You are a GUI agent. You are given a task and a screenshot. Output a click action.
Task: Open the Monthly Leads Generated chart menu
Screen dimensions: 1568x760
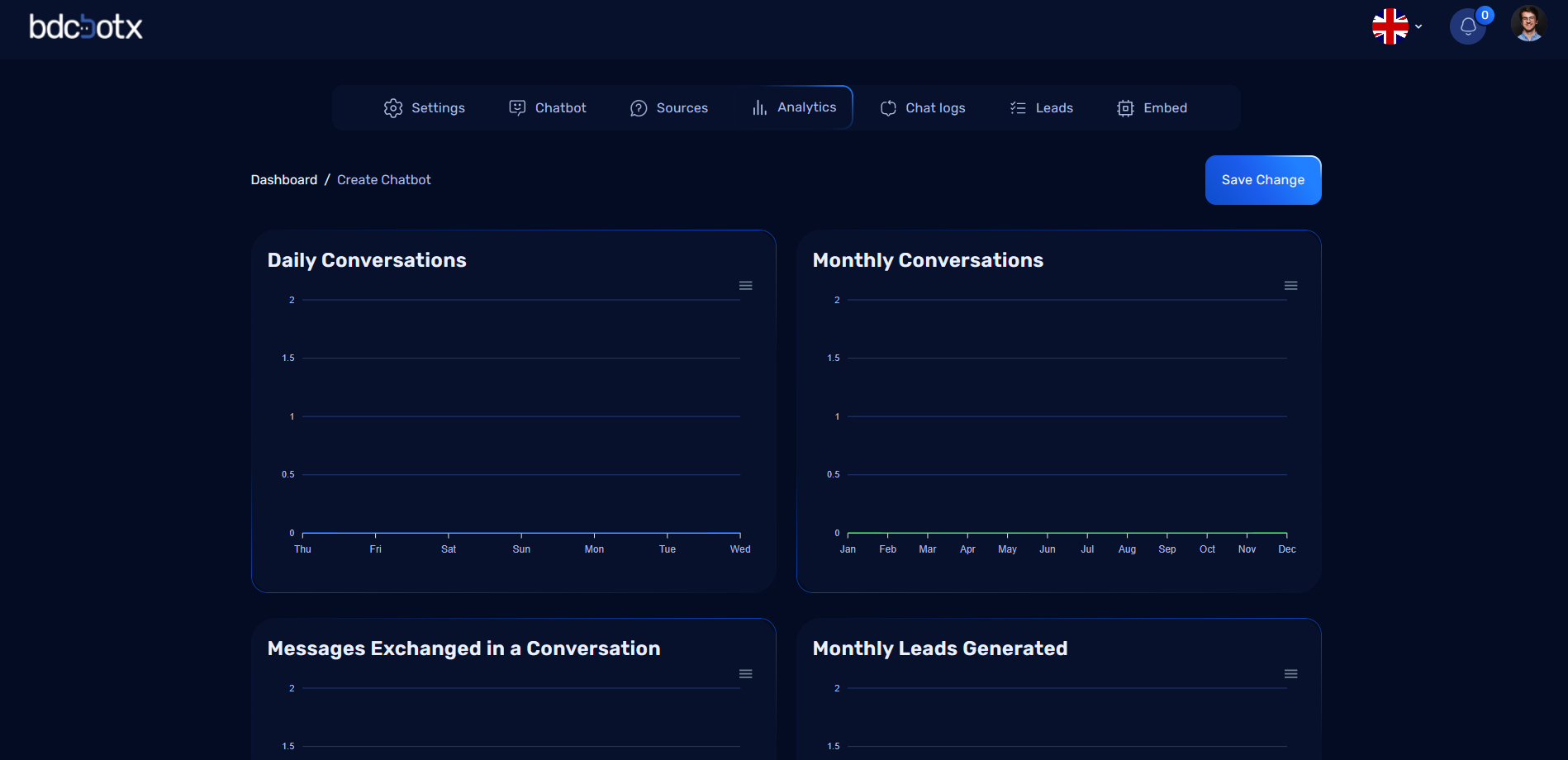coord(1290,673)
